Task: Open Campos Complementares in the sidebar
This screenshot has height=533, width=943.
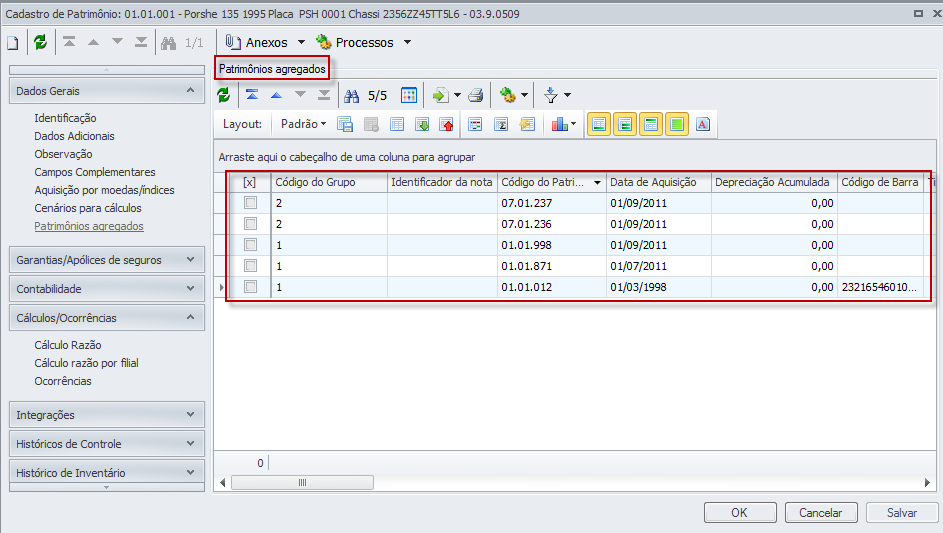Action: tap(94, 172)
